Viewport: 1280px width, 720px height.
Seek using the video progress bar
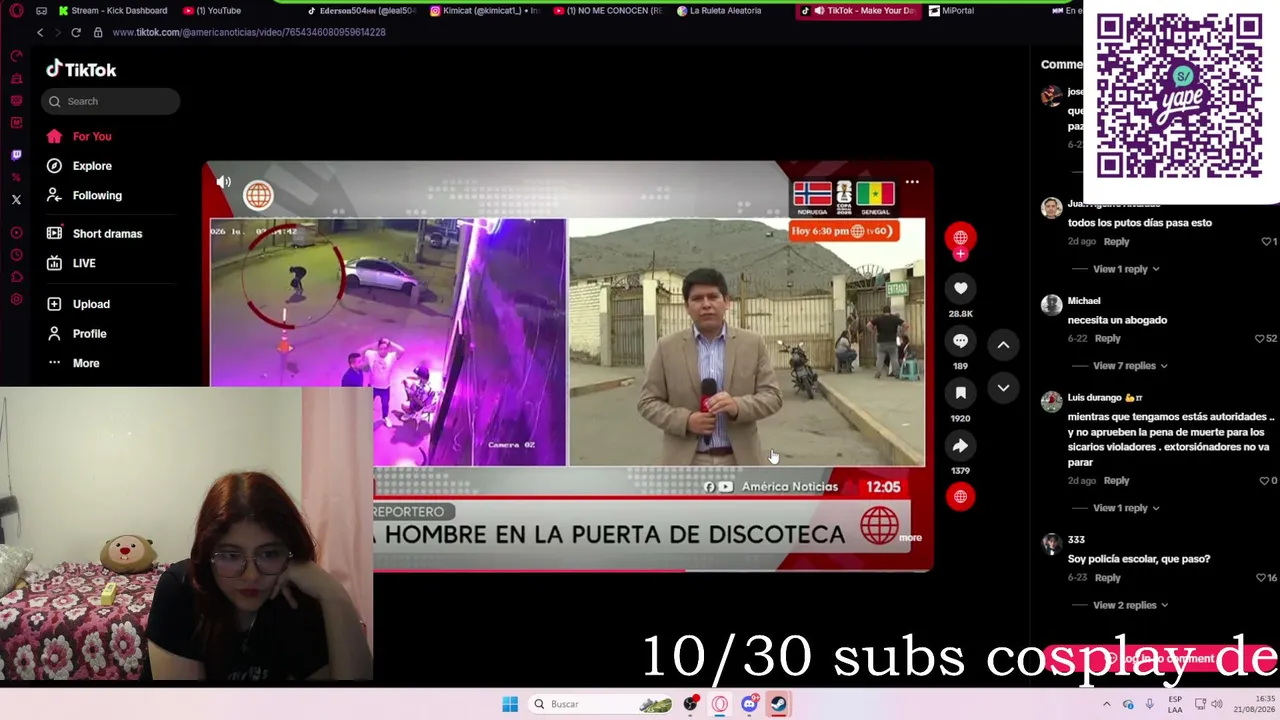(x=569, y=570)
